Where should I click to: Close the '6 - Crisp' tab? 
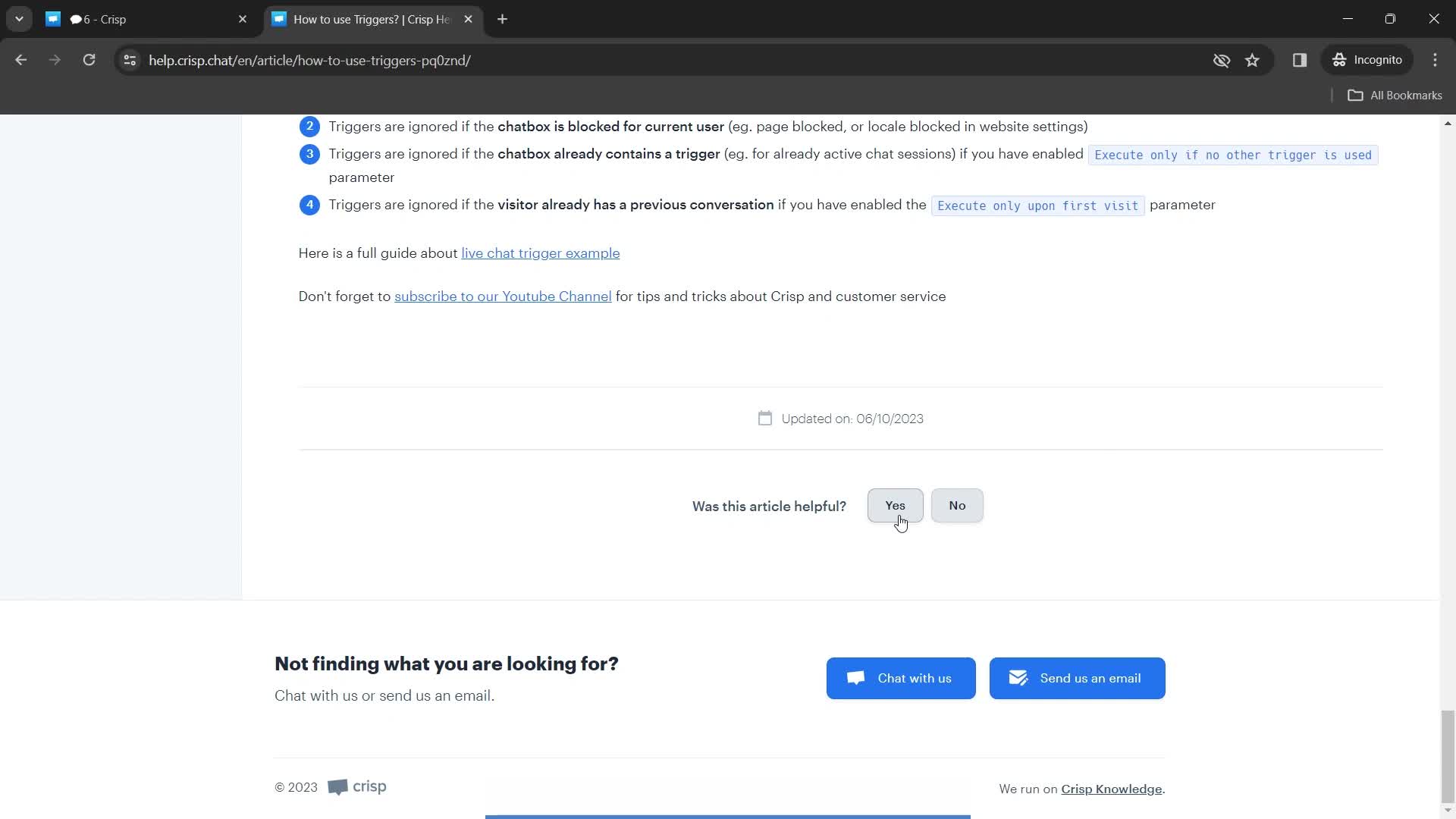243,19
